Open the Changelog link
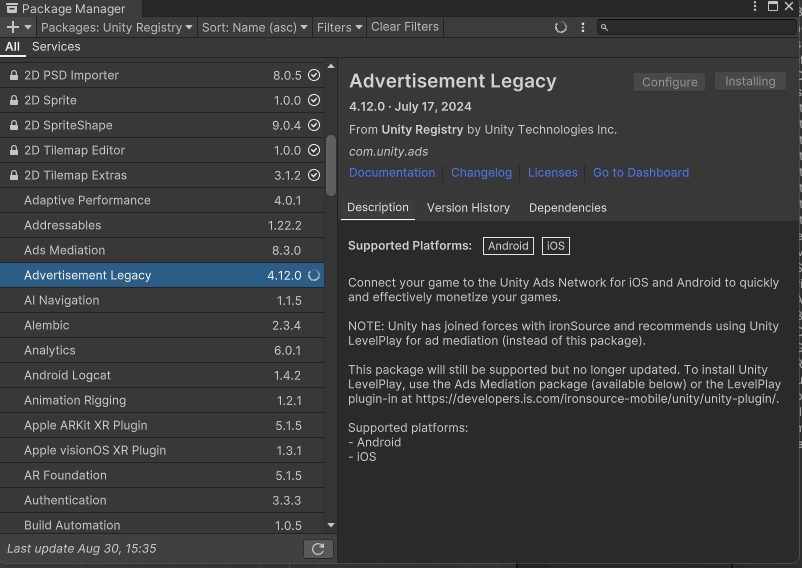 [481, 173]
